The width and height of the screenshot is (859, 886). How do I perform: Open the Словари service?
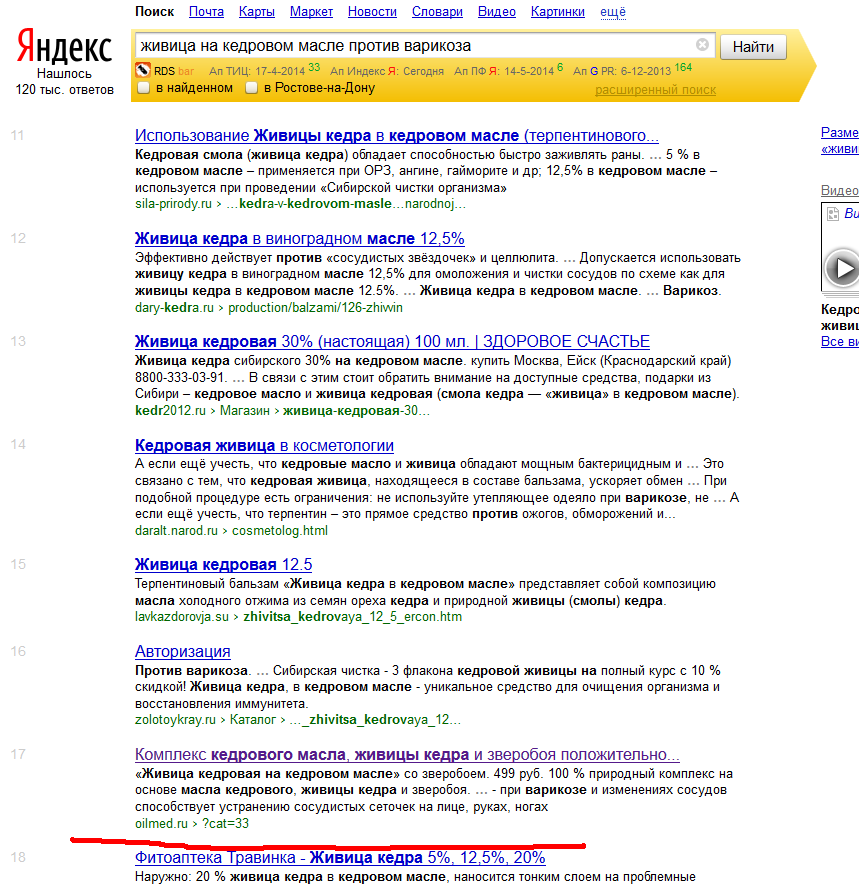(437, 12)
